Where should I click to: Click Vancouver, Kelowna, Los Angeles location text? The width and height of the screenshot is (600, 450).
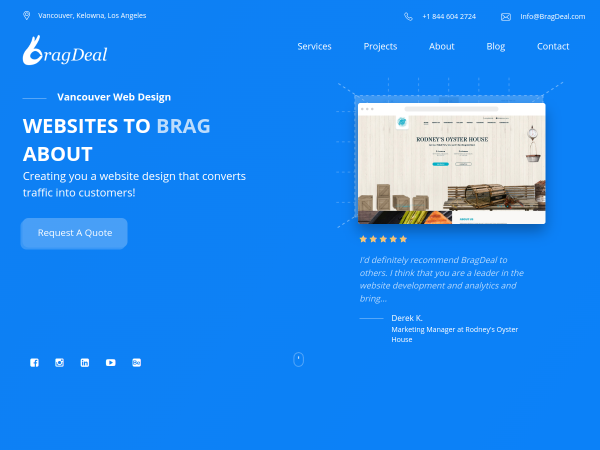pyautogui.click(x=92, y=16)
